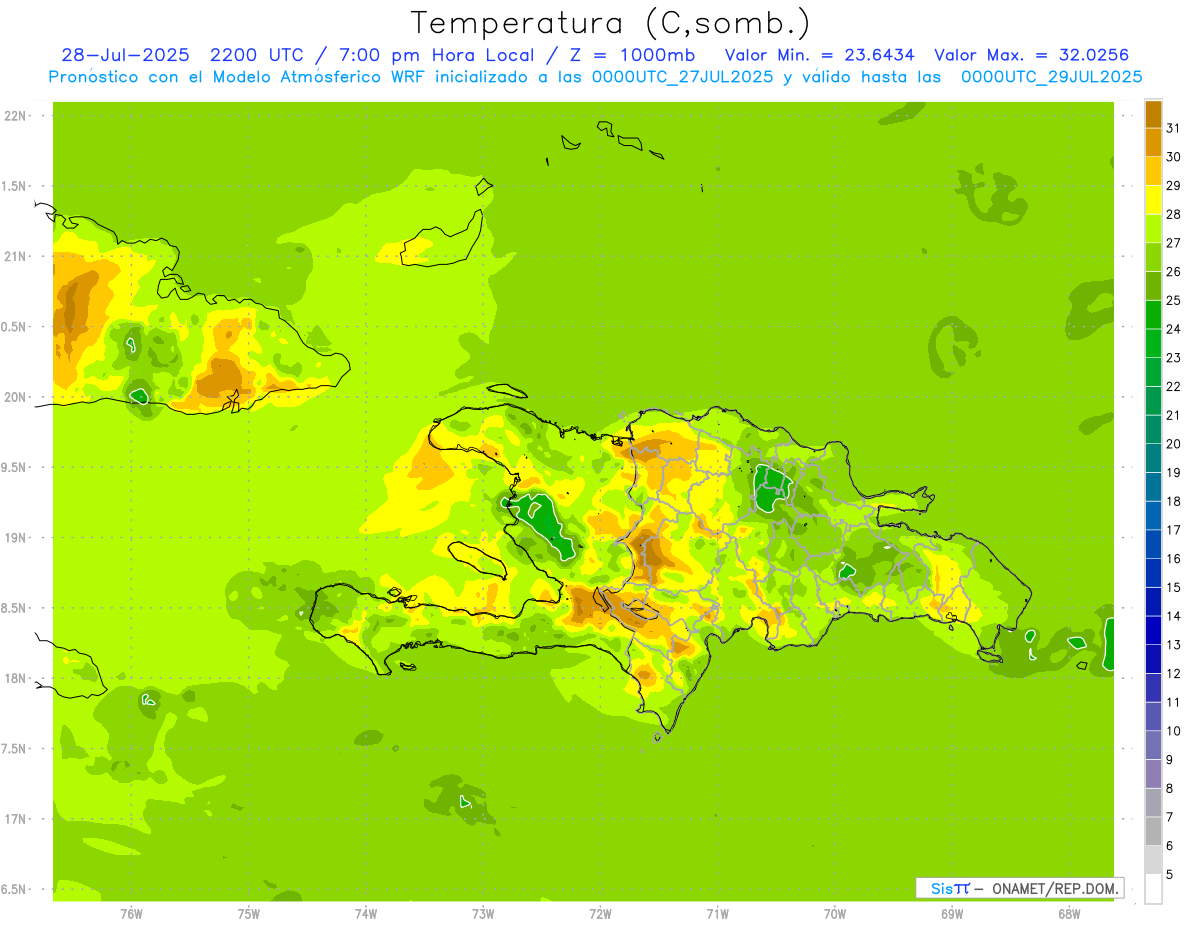The height and width of the screenshot is (927, 1200).
Task: Click the '21N' latitude label
Action: (x=14, y=257)
